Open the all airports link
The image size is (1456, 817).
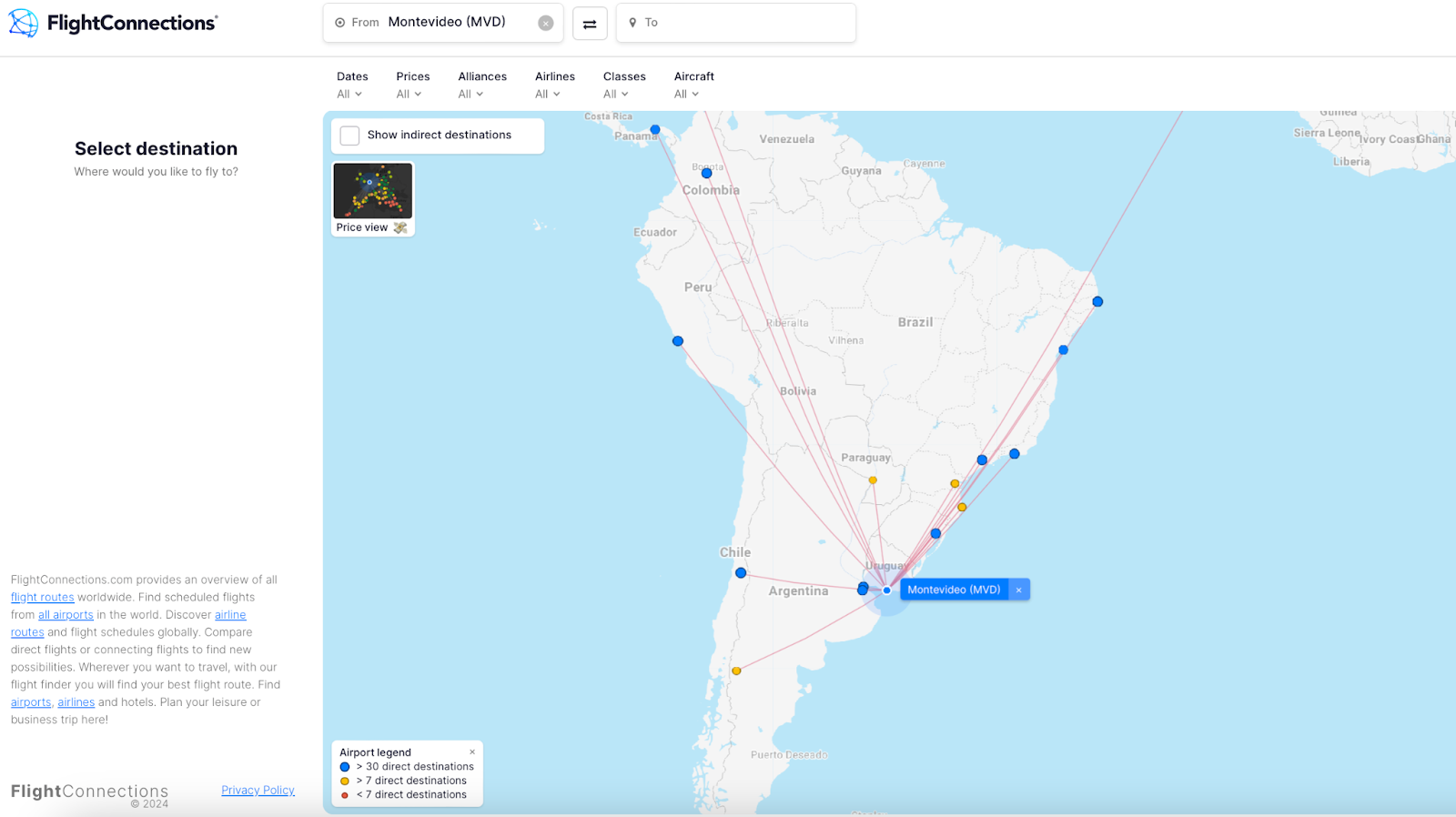coord(66,615)
